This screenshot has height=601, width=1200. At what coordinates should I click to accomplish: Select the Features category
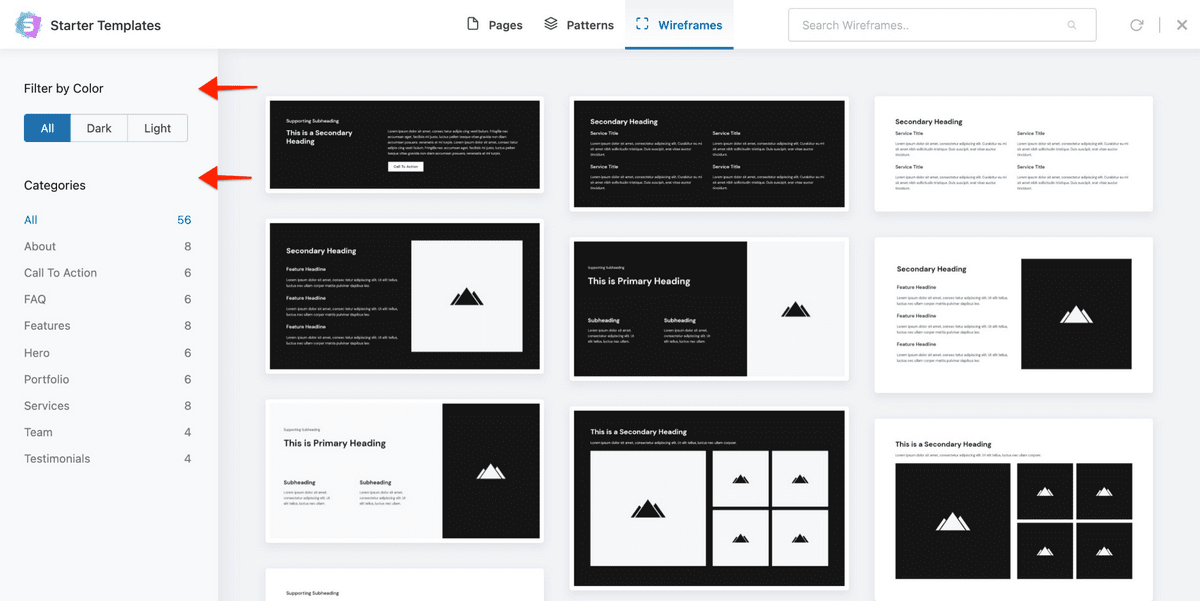point(107,326)
